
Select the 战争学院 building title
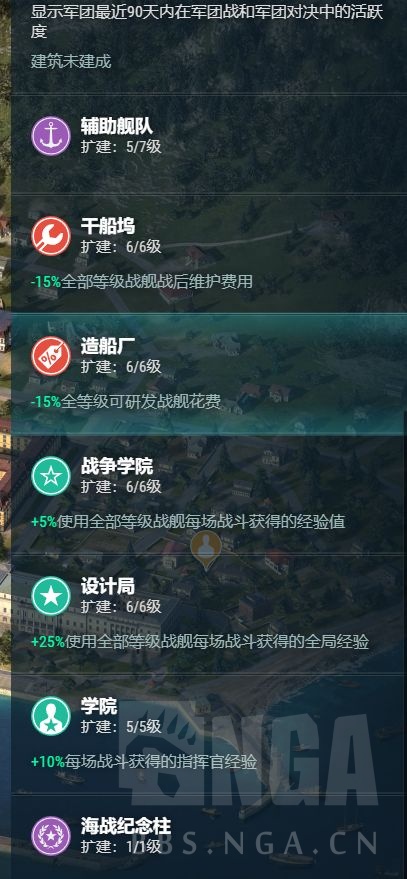click(x=117, y=466)
